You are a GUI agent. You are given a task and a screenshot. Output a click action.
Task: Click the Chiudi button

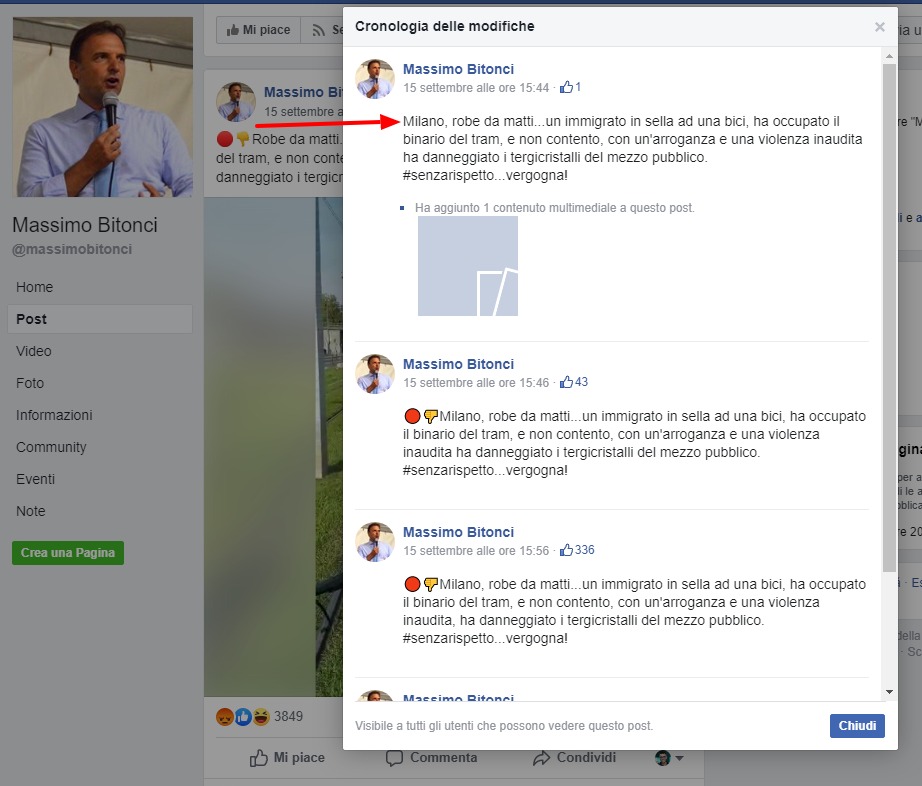click(857, 725)
